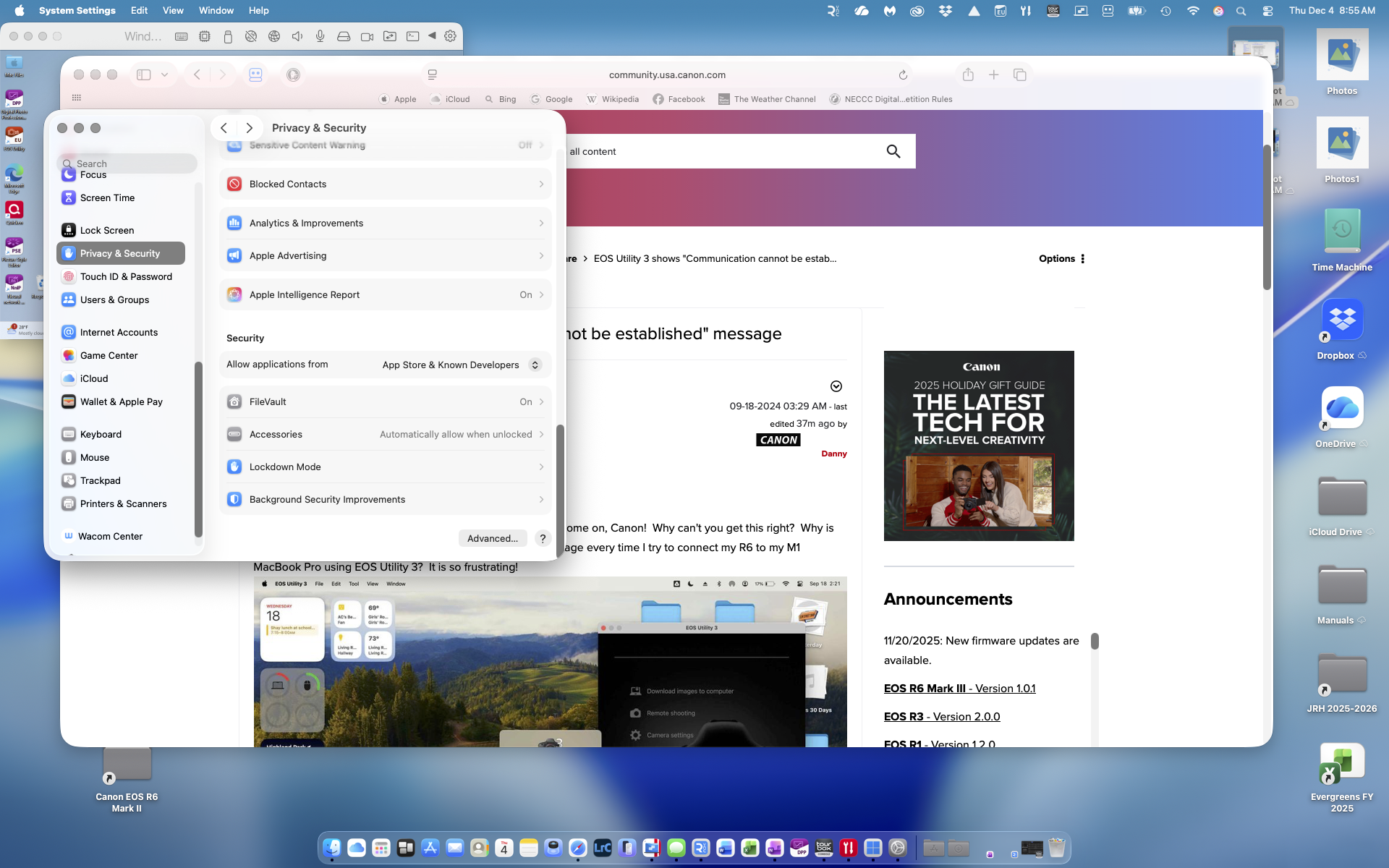This screenshot has height=868, width=1389.
Task: Open Apple Advertising settings row
Action: coord(386,255)
